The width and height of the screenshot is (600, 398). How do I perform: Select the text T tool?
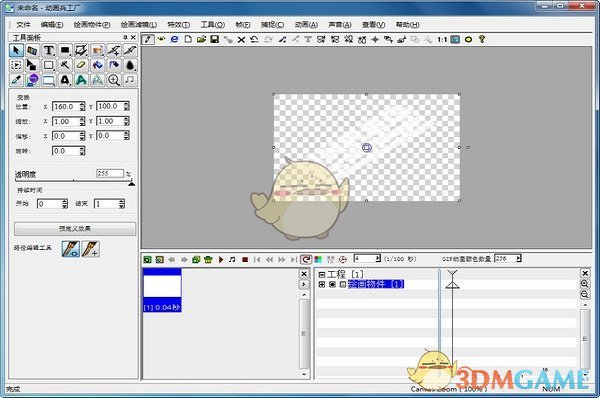pyautogui.click(x=49, y=50)
